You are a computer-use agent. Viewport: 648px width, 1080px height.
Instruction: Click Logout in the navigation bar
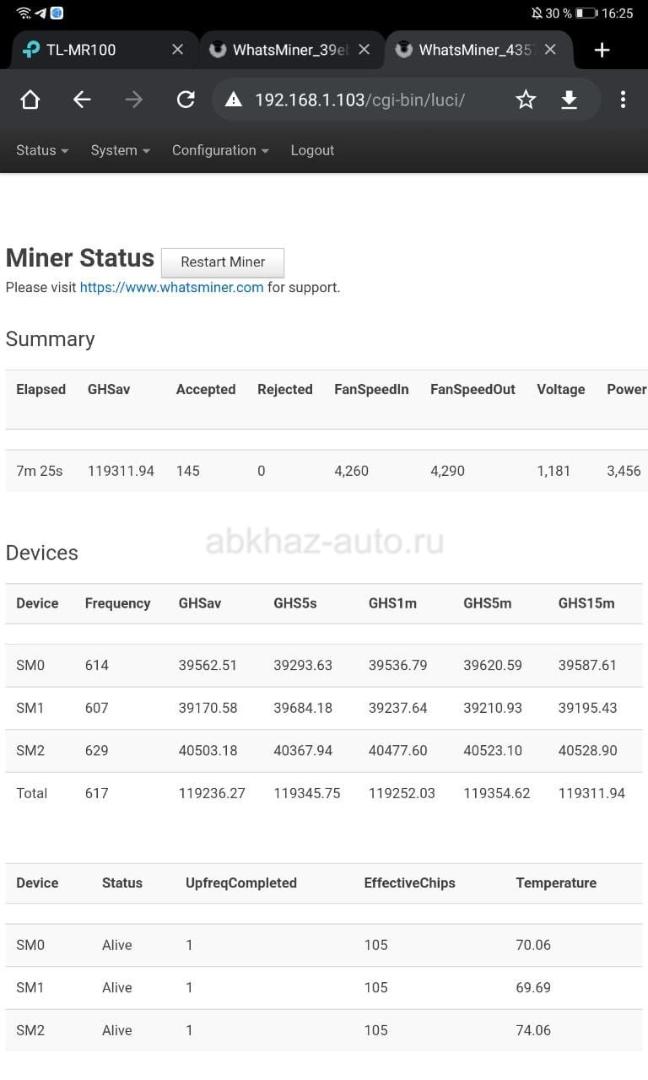[312, 150]
